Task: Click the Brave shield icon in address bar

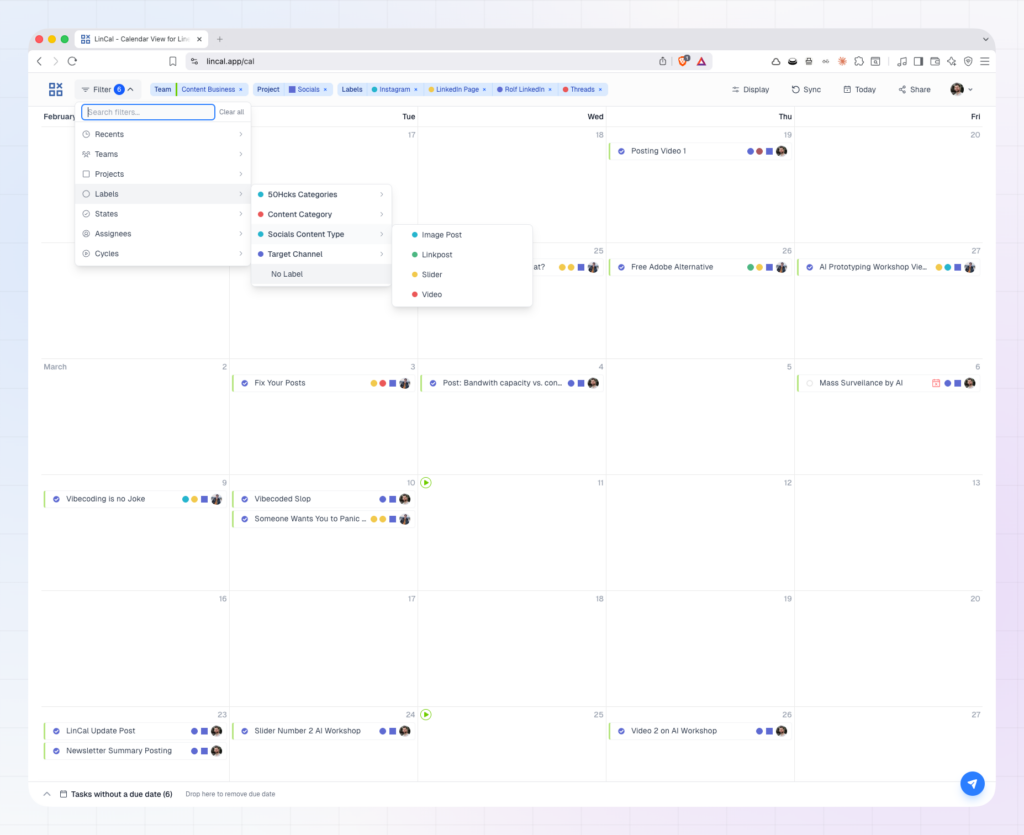Action: (x=685, y=61)
